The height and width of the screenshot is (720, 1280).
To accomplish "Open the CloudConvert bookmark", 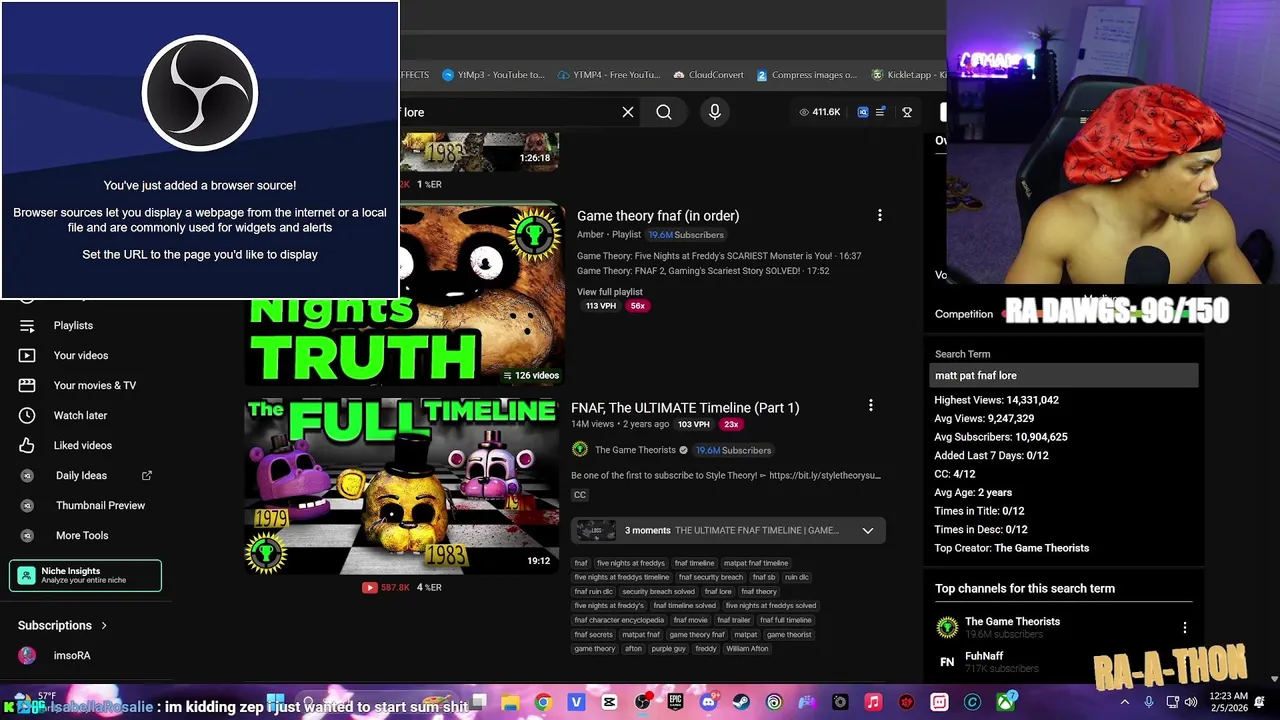I will coord(709,75).
